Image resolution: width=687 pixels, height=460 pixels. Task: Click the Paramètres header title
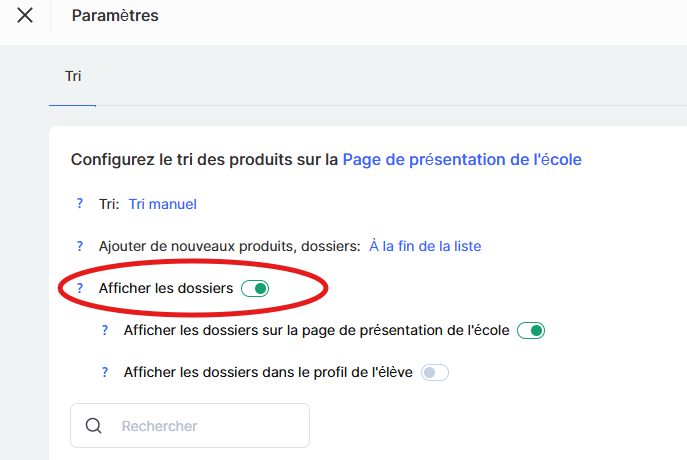click(x=115, y=16)
